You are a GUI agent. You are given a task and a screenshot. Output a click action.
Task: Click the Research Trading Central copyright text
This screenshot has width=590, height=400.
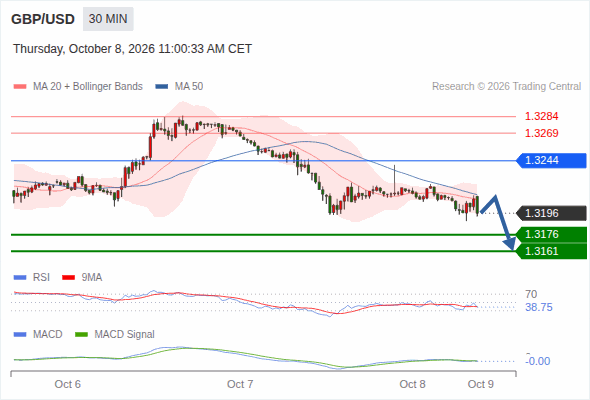(x=506, y=87)
